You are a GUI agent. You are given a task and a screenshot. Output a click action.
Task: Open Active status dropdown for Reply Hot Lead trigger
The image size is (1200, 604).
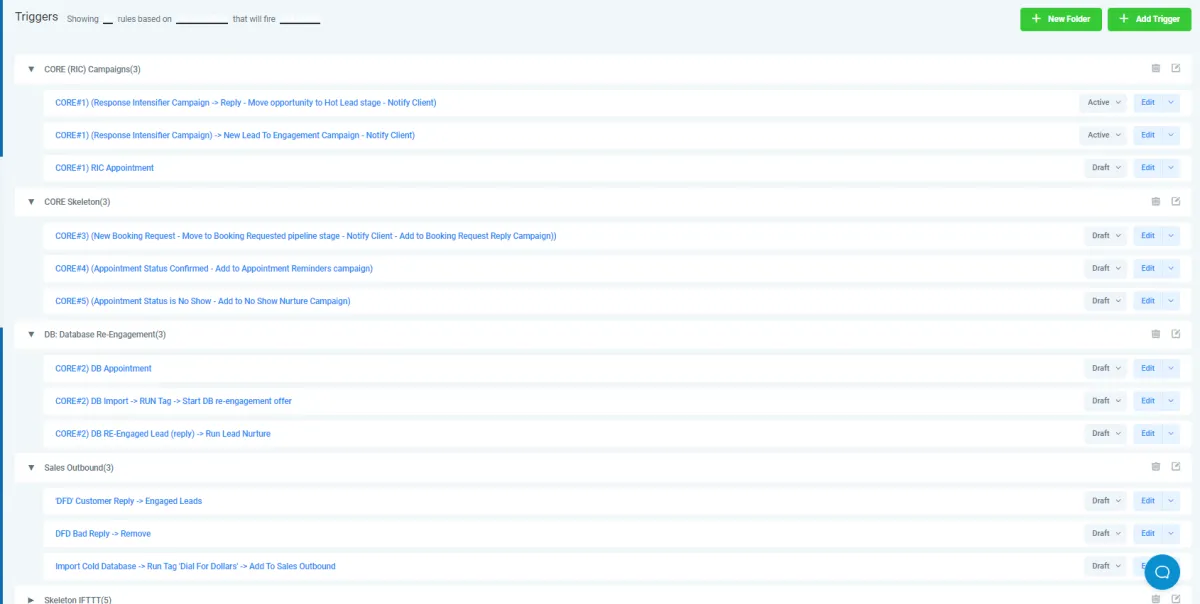(1103, 102)
